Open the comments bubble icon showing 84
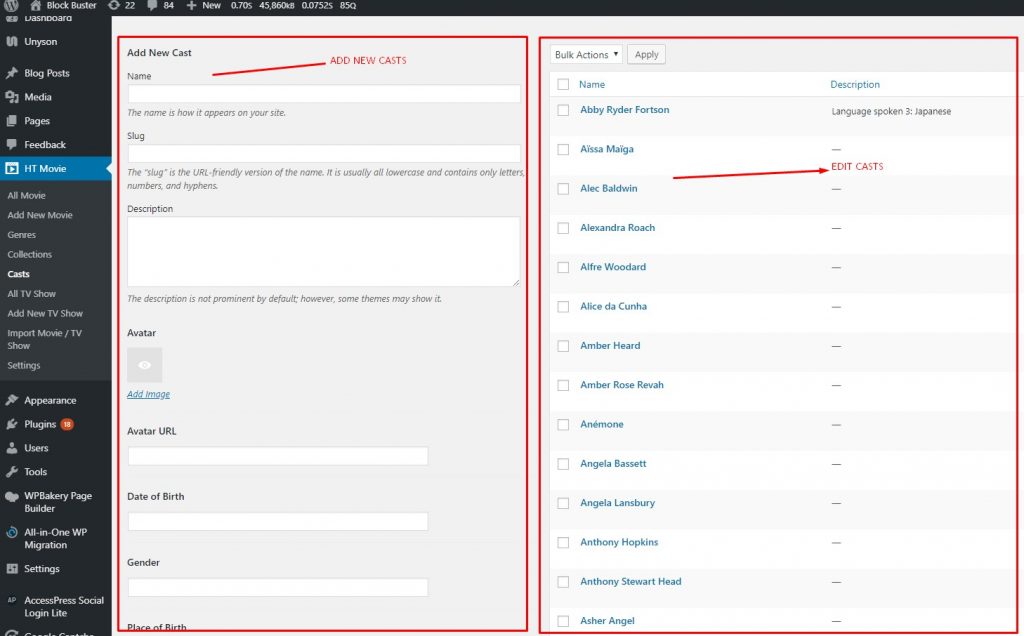This screenshot has height=636, width=1024. point(152,5)
